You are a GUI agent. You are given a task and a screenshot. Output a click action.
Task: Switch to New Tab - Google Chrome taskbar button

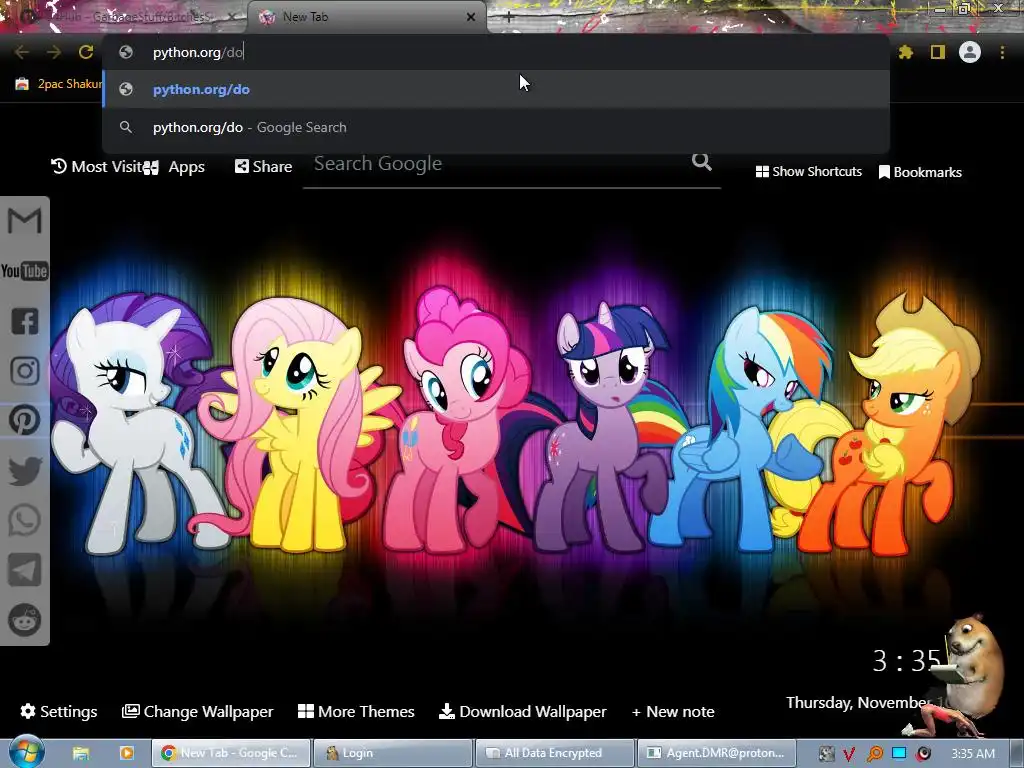coord(231,753)
